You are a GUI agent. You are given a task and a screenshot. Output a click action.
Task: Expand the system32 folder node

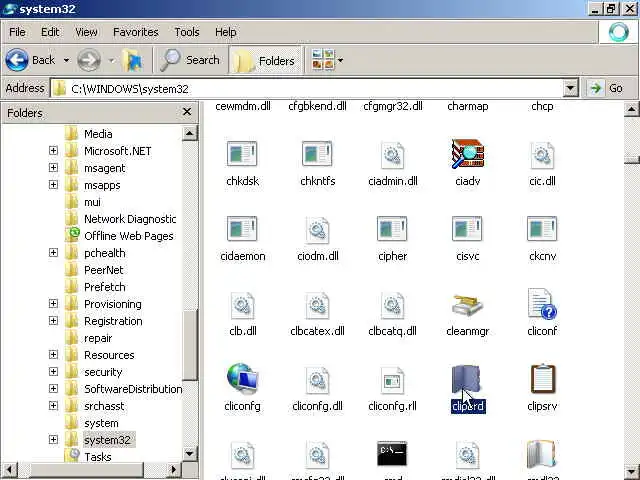(x=53, y=440)
